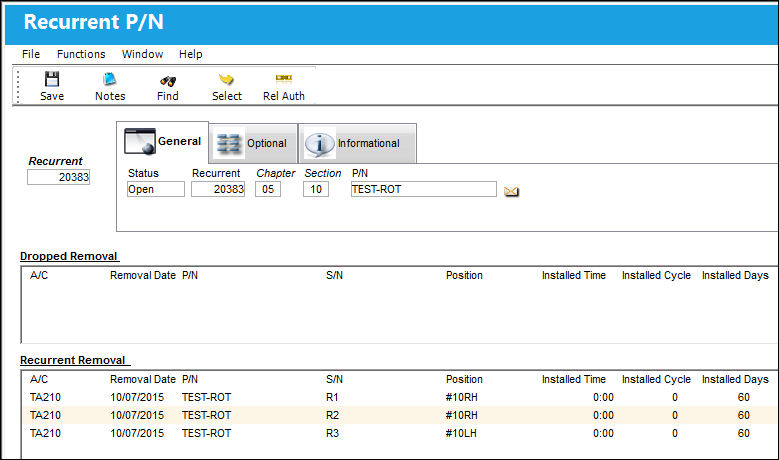Image resolution: width=779 pixels, height=460 pixels.
Task: Select the recurrent removal row with S/N R3
Action: (400, 433)
